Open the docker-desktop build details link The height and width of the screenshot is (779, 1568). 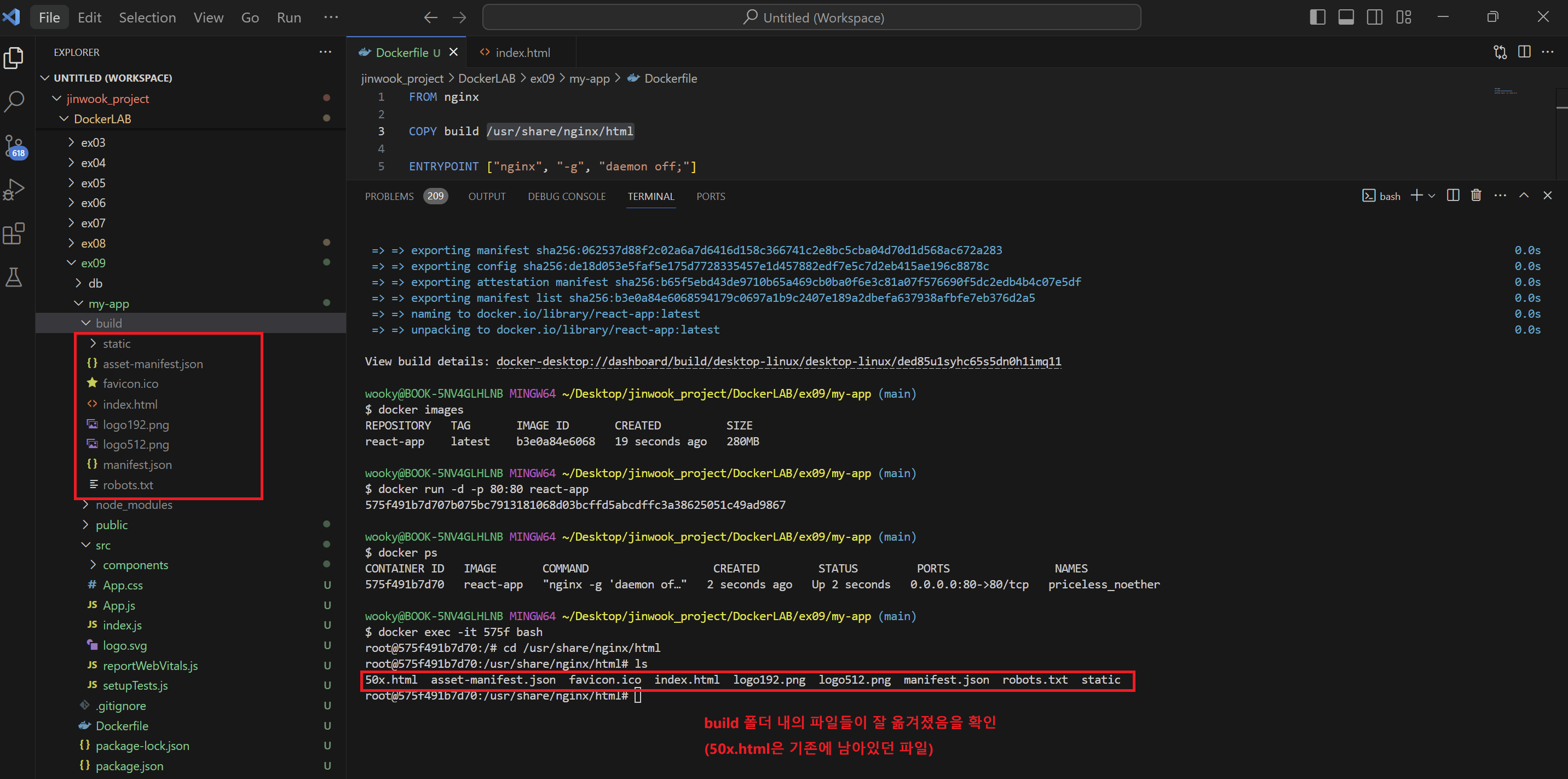779,362
